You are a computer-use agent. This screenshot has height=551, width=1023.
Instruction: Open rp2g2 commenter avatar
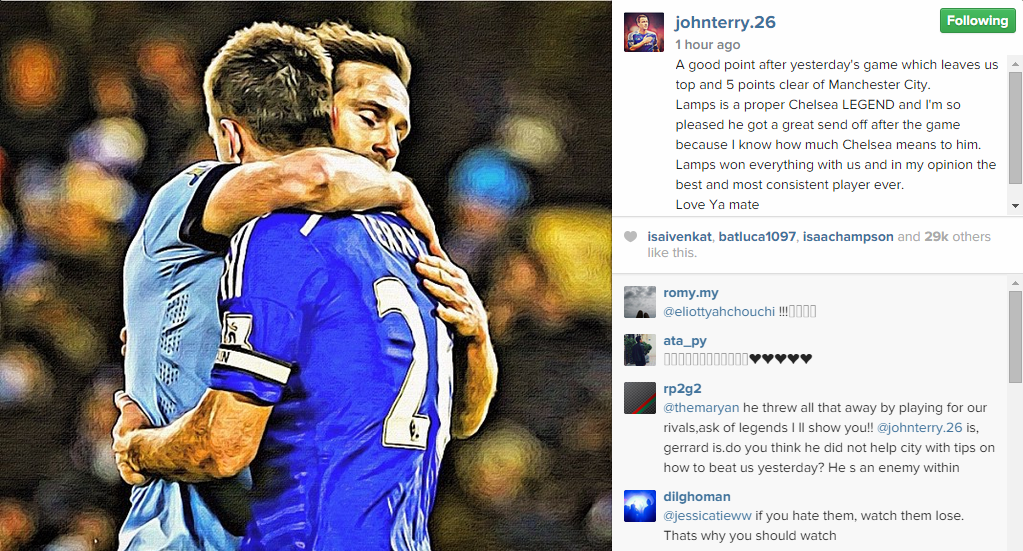(639, 398)
